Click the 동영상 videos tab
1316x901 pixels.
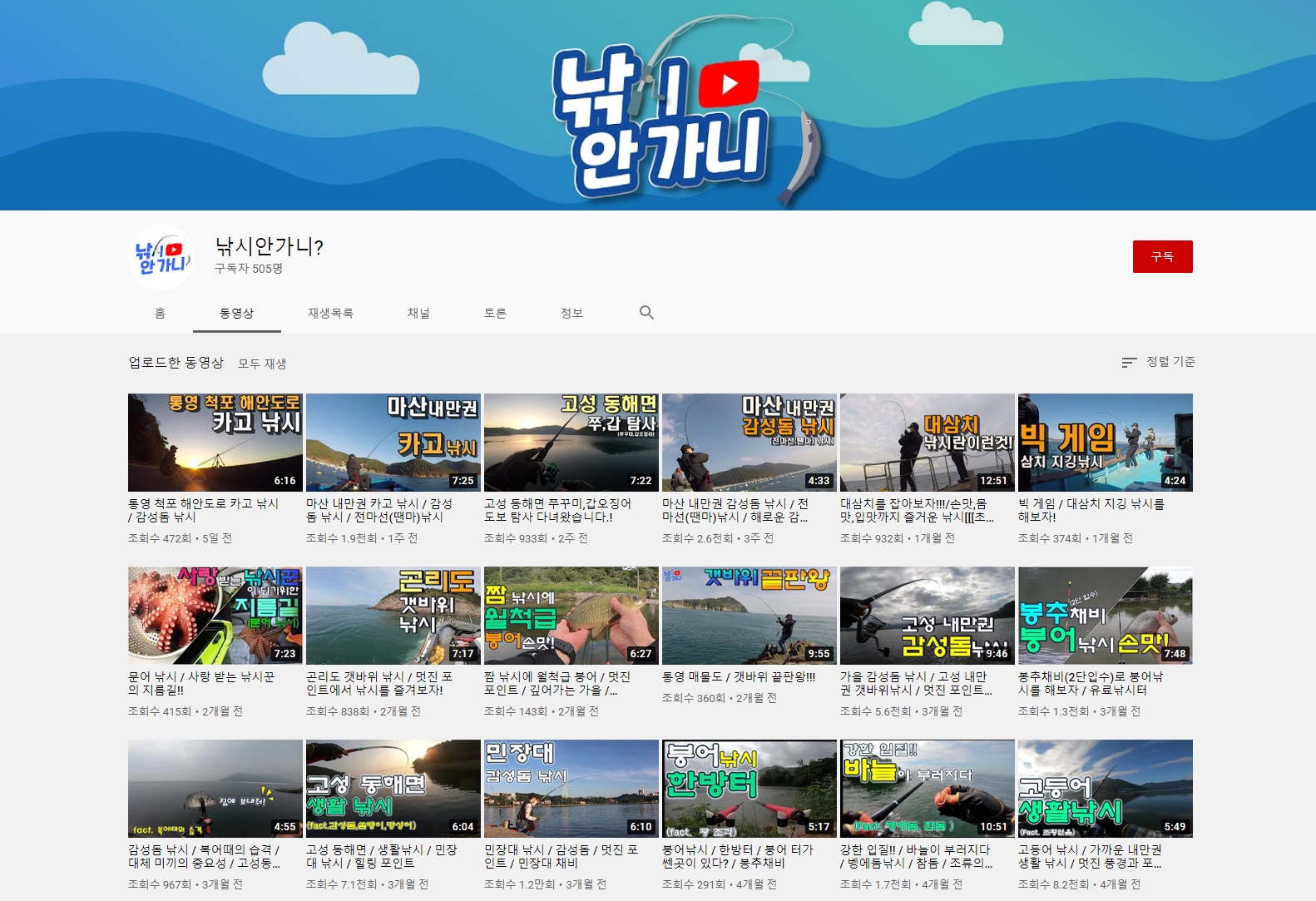click(236, 313)
